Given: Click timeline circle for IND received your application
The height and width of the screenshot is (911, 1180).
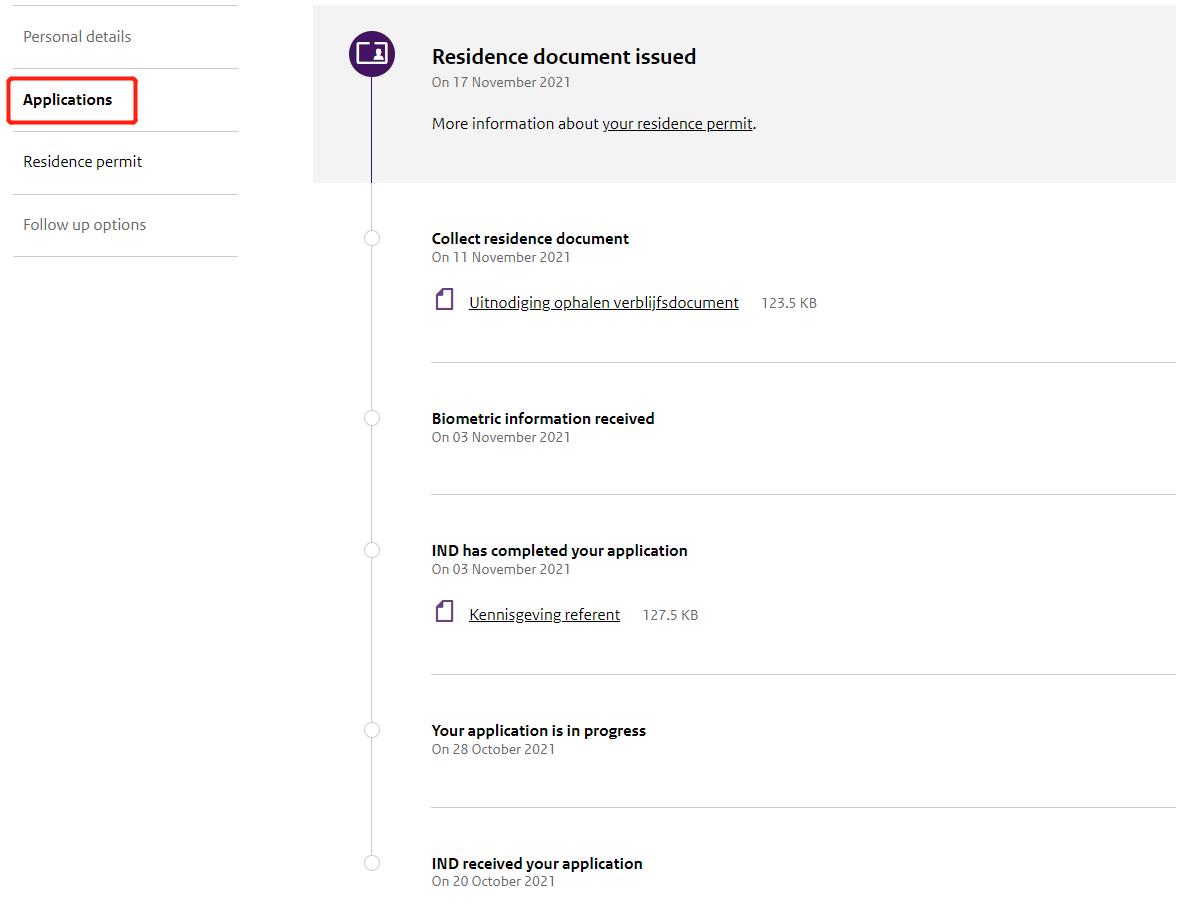Looking at the screenshot, I should (372, 863).
